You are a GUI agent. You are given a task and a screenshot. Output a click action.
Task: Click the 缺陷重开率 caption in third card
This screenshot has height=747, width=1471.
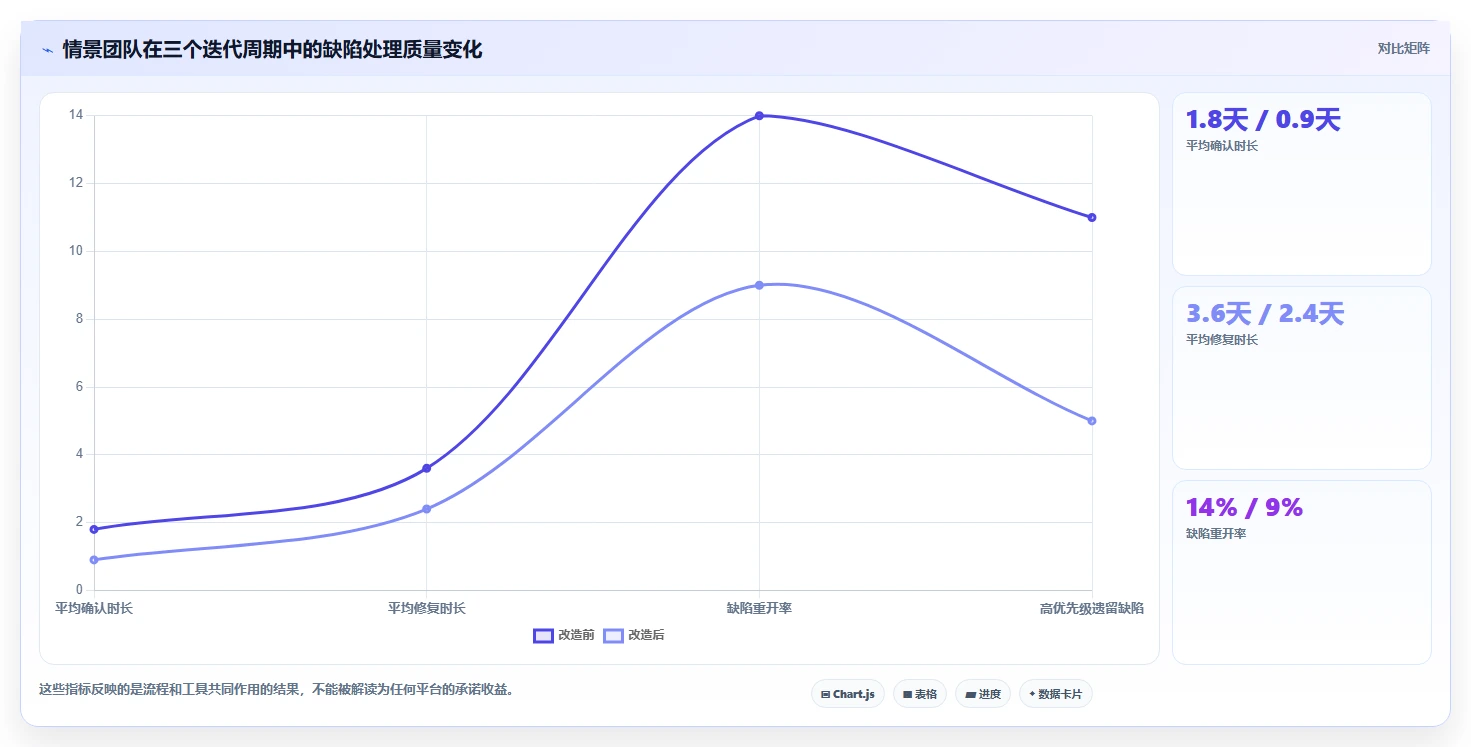point(1216,534)
